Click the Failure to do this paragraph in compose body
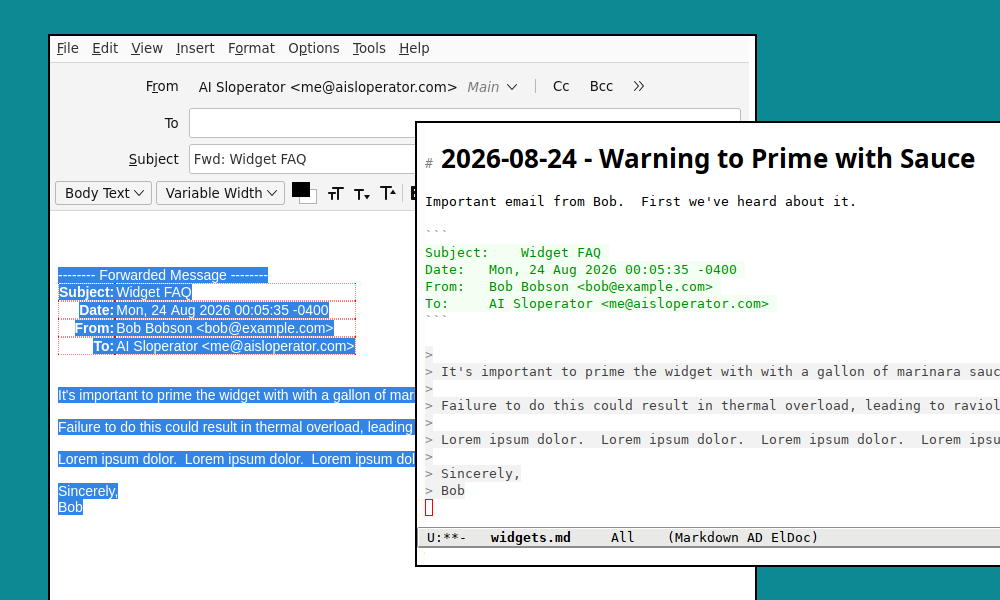Screen dimensions: 1000x600 (237, 427)
